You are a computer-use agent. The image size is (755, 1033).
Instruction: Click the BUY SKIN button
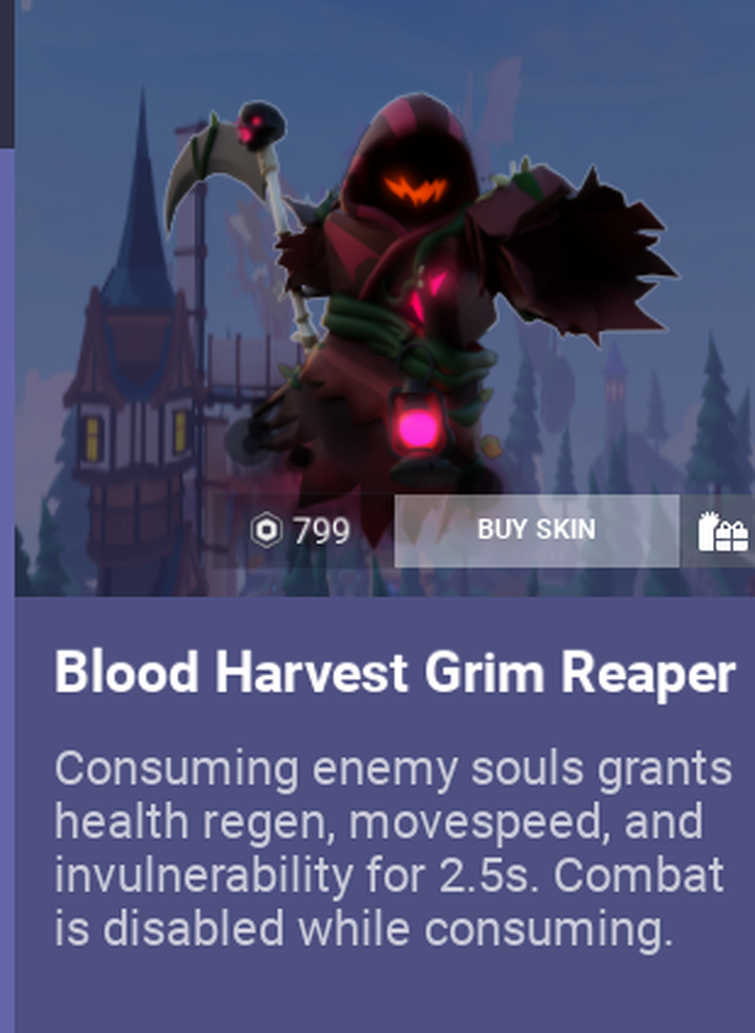[x=536, y=530]
